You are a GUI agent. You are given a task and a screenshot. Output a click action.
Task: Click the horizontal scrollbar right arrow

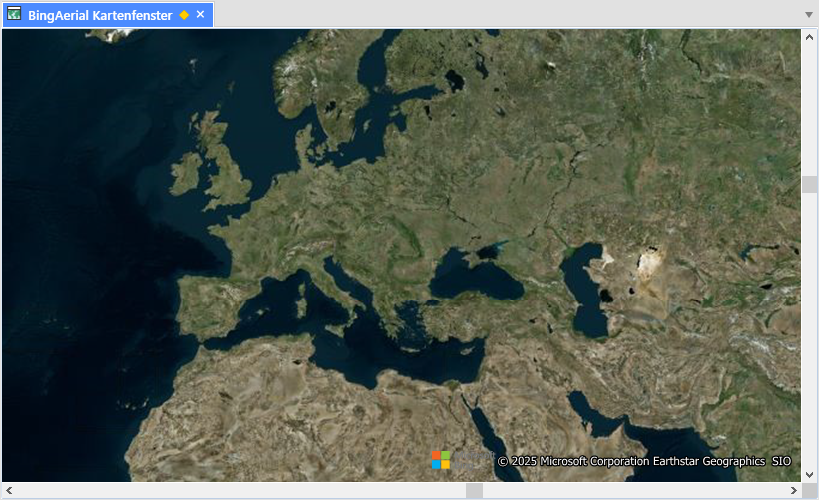click(x=793, y=490)
